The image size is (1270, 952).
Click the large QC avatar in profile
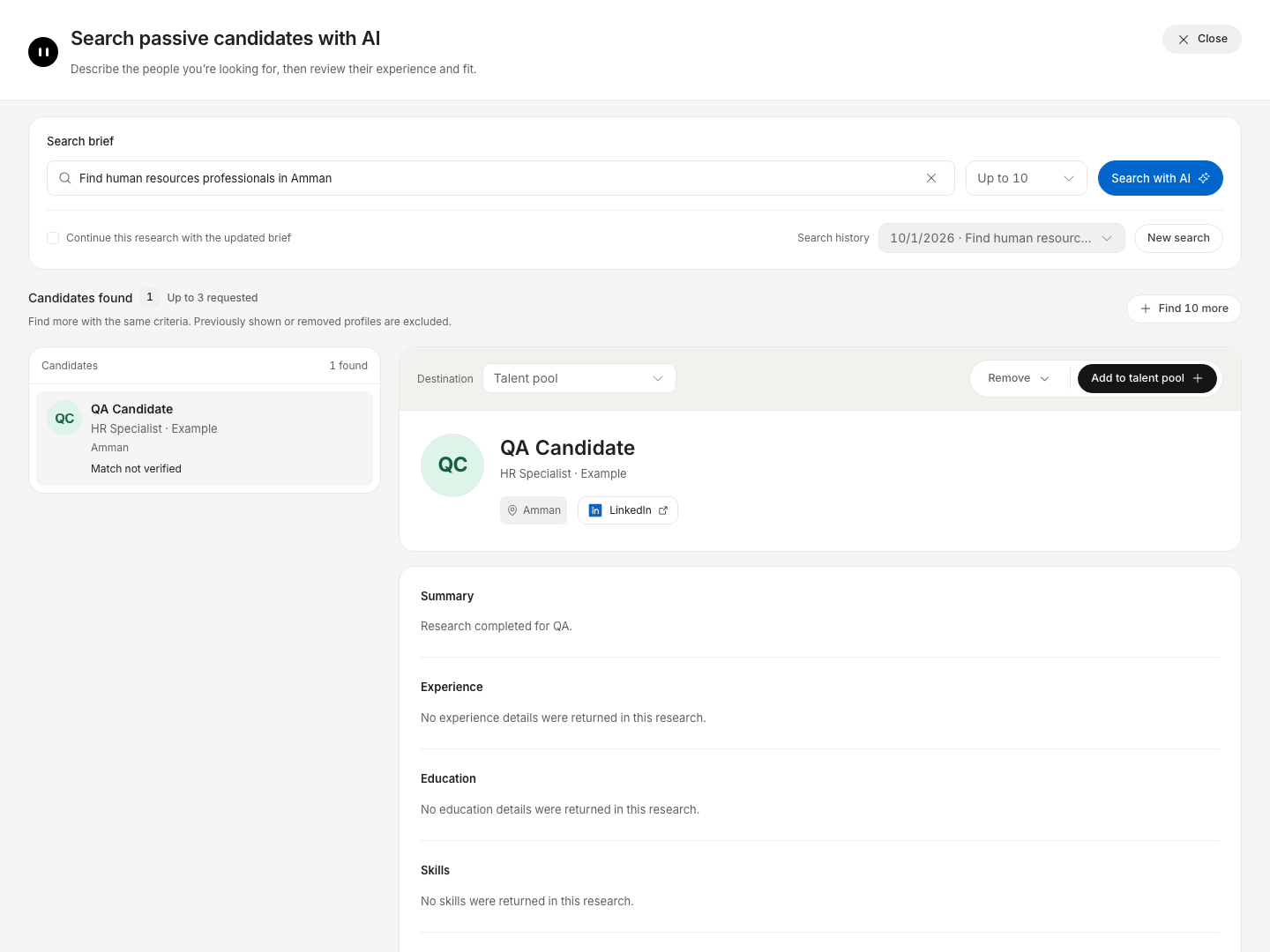click(x=452, y=465)
